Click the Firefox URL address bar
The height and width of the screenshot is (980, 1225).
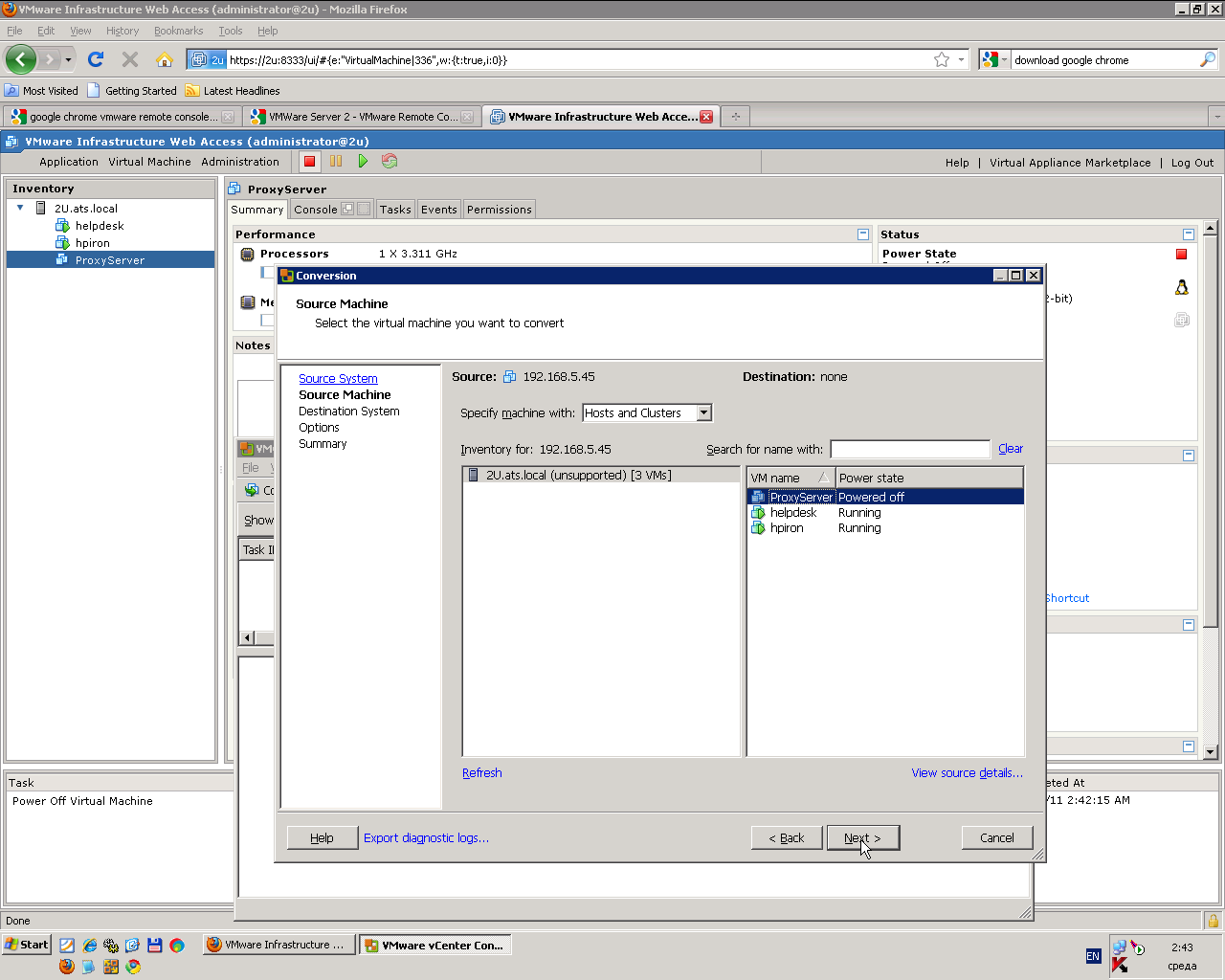[579, 59]
